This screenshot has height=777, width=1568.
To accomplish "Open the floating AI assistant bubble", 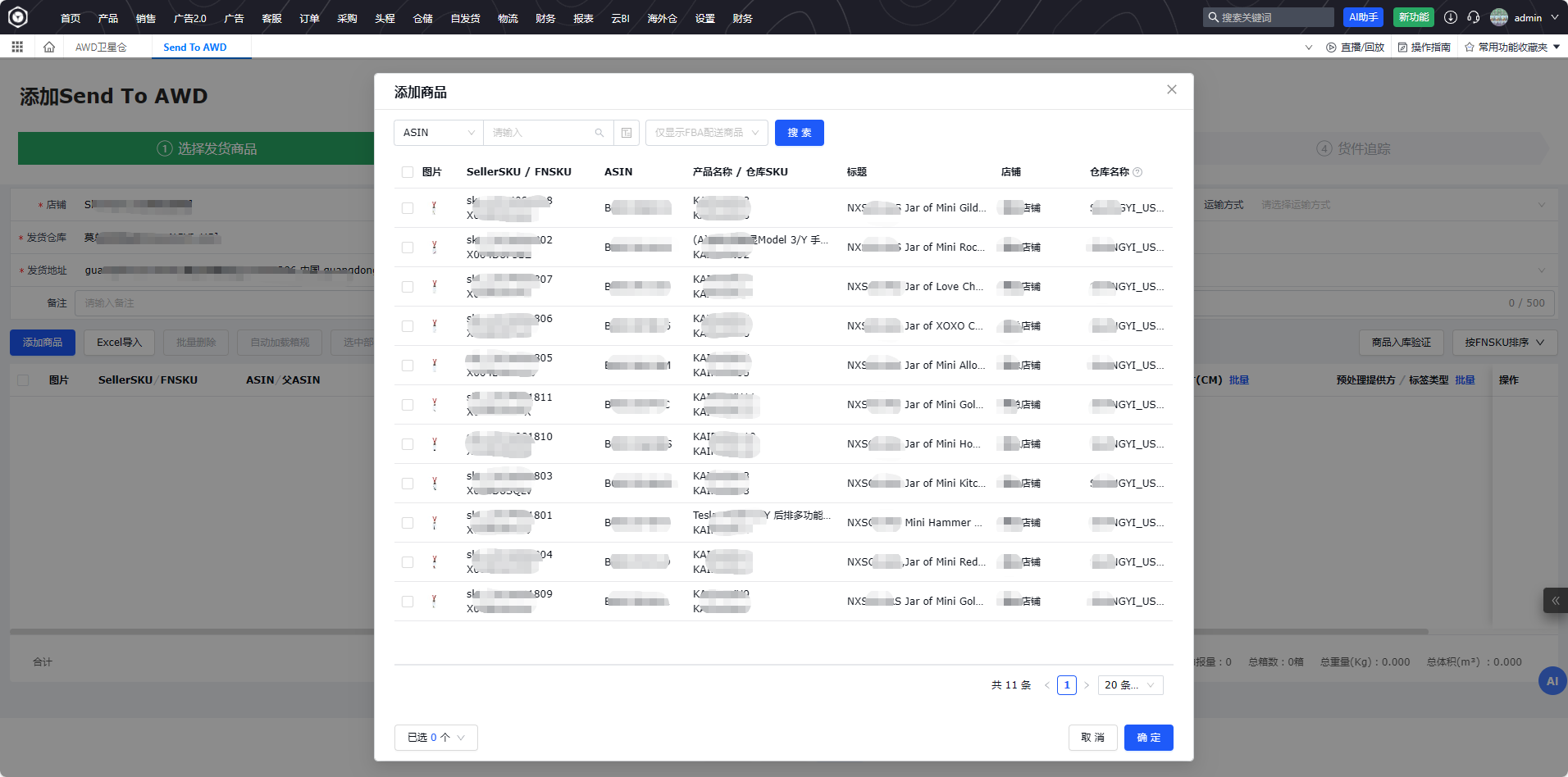I will click(x=1552, y=681).
